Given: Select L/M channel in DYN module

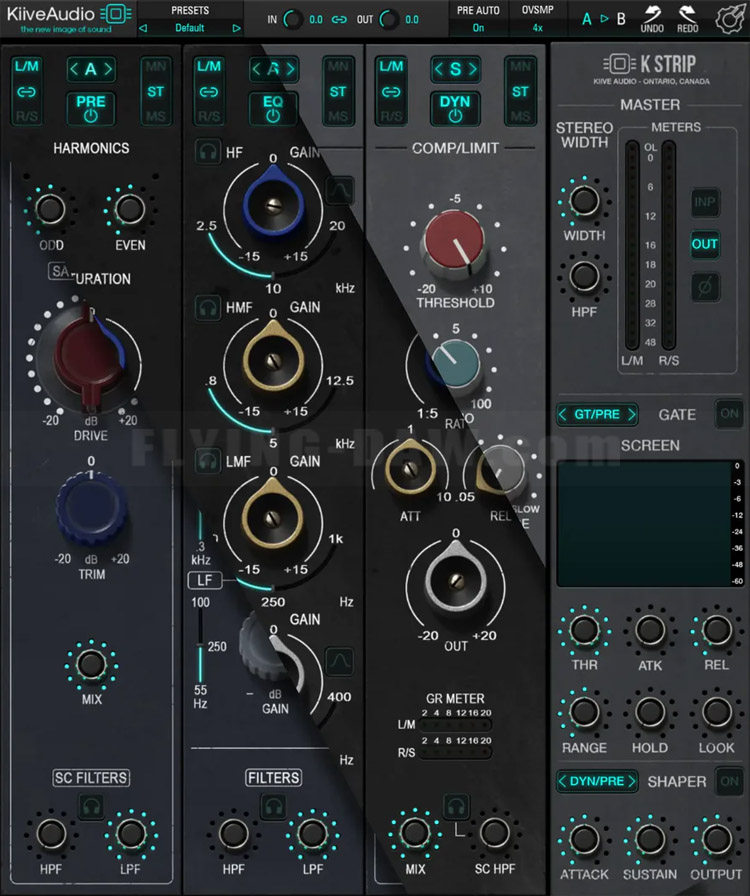Looking at the screenshot, I should click(391, 66).
